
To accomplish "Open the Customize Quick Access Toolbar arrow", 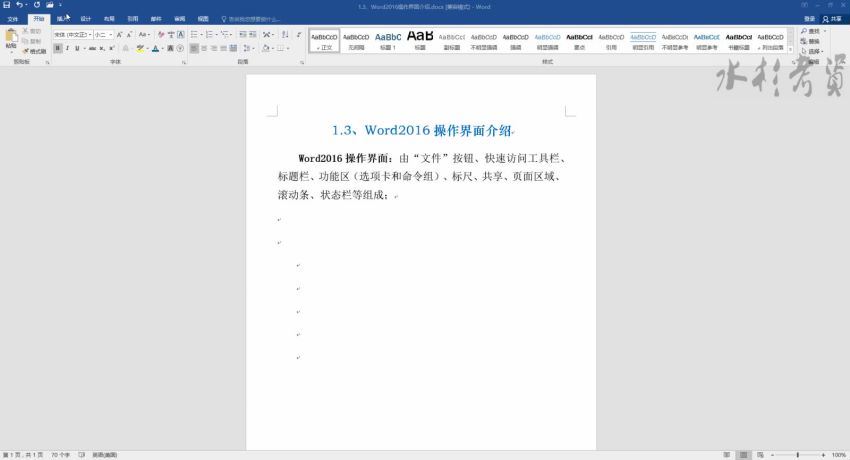I will tap(60, 5).
